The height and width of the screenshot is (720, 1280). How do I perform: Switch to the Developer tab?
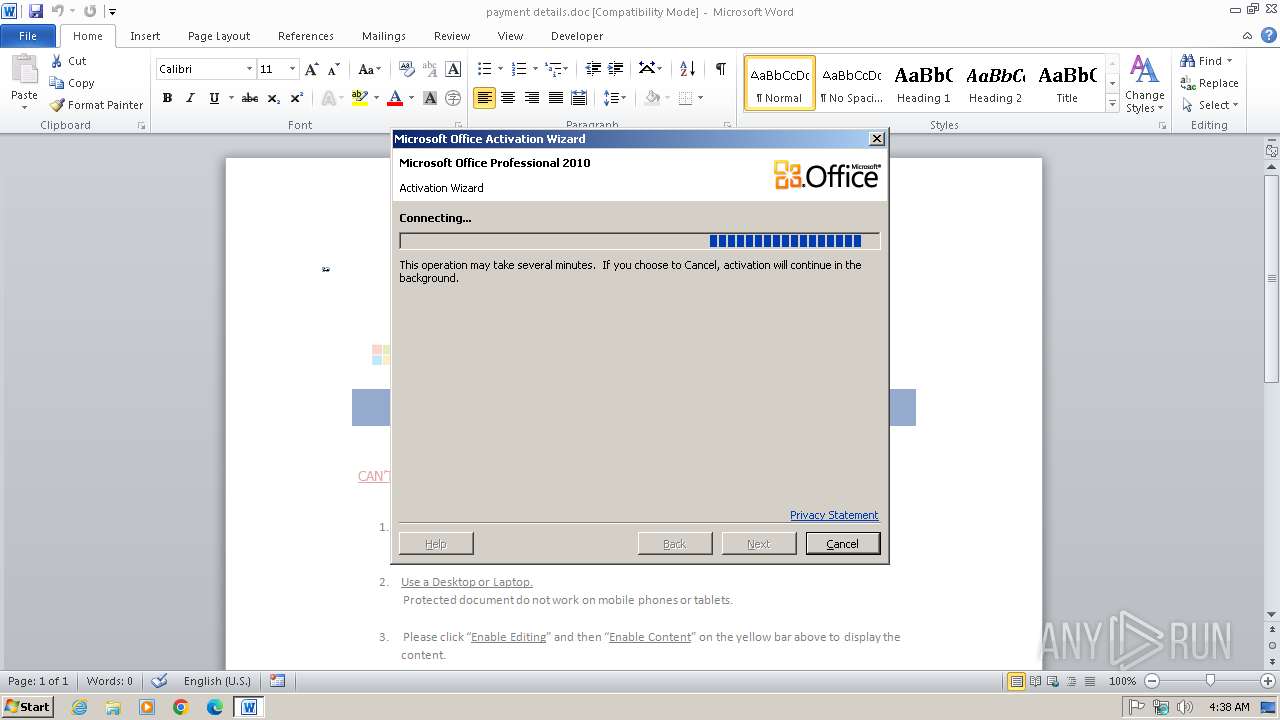(x=577, y=36)
